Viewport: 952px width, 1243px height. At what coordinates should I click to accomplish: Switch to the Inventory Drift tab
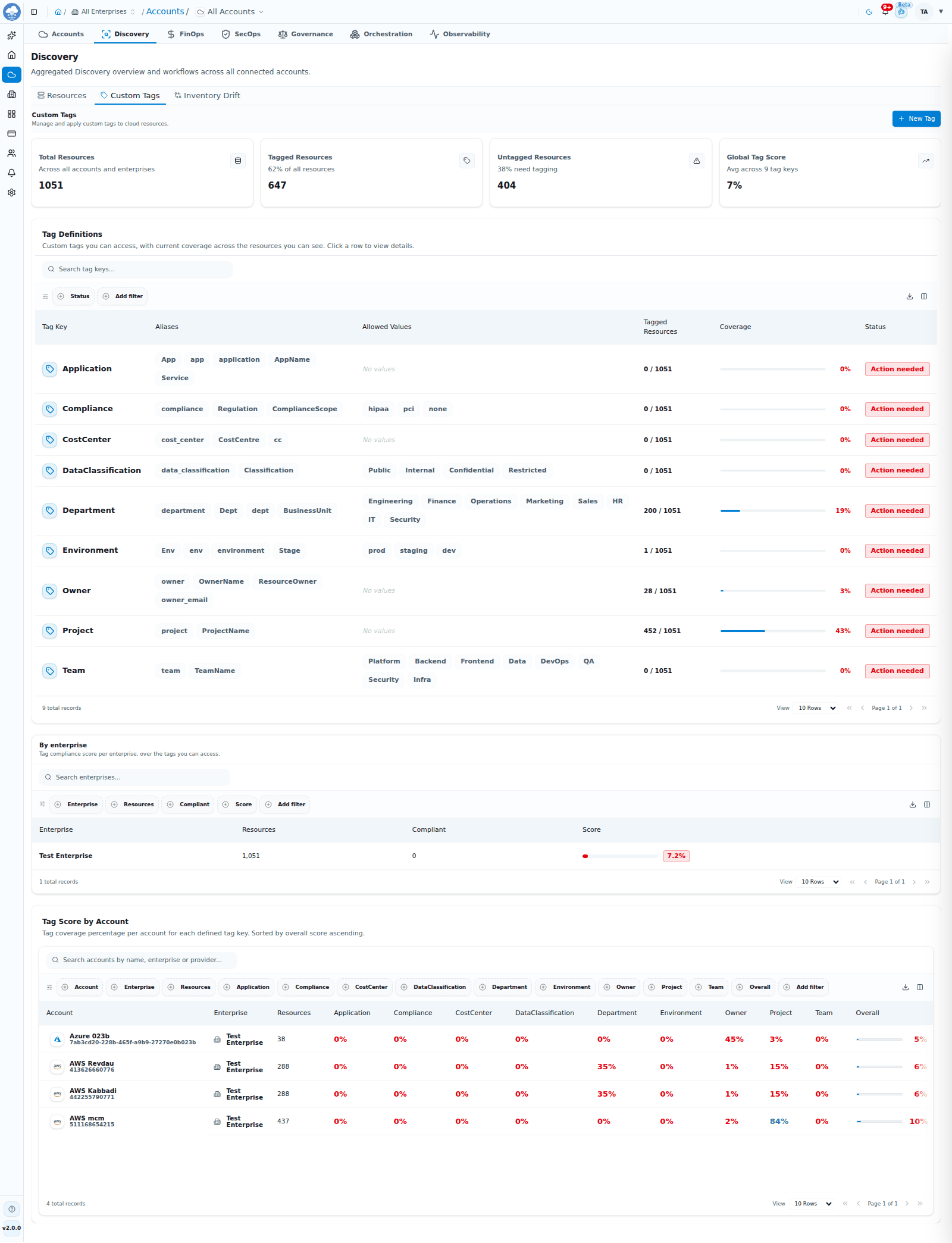(207, 96)
